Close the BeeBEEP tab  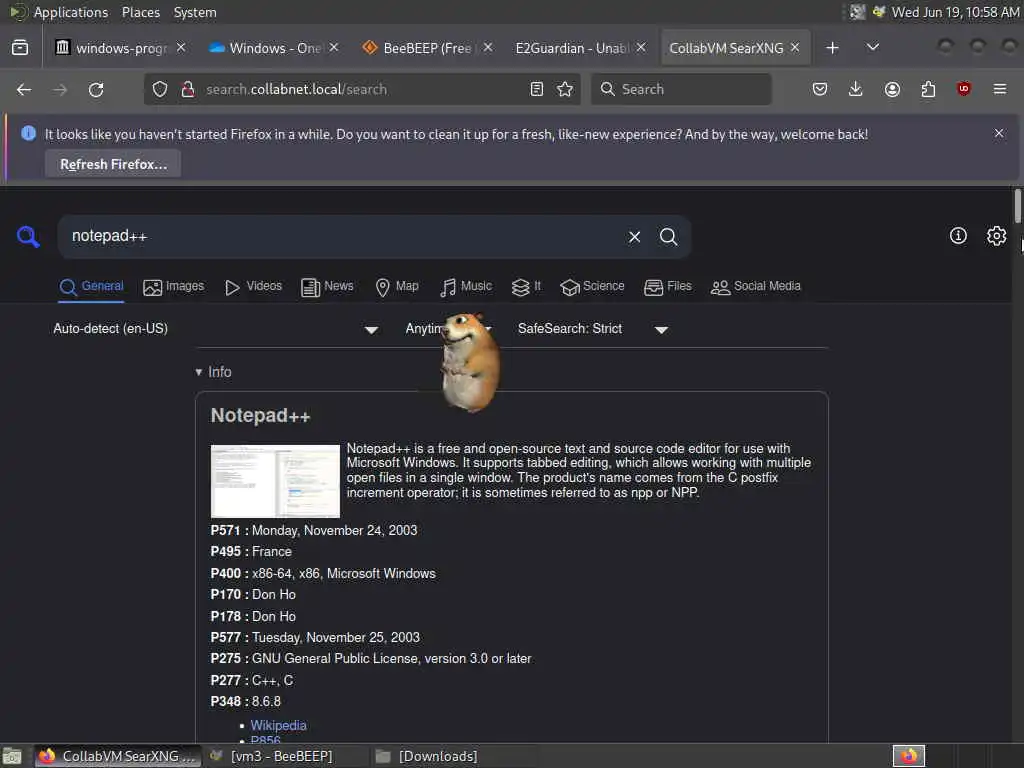click(x=488, y=48)
